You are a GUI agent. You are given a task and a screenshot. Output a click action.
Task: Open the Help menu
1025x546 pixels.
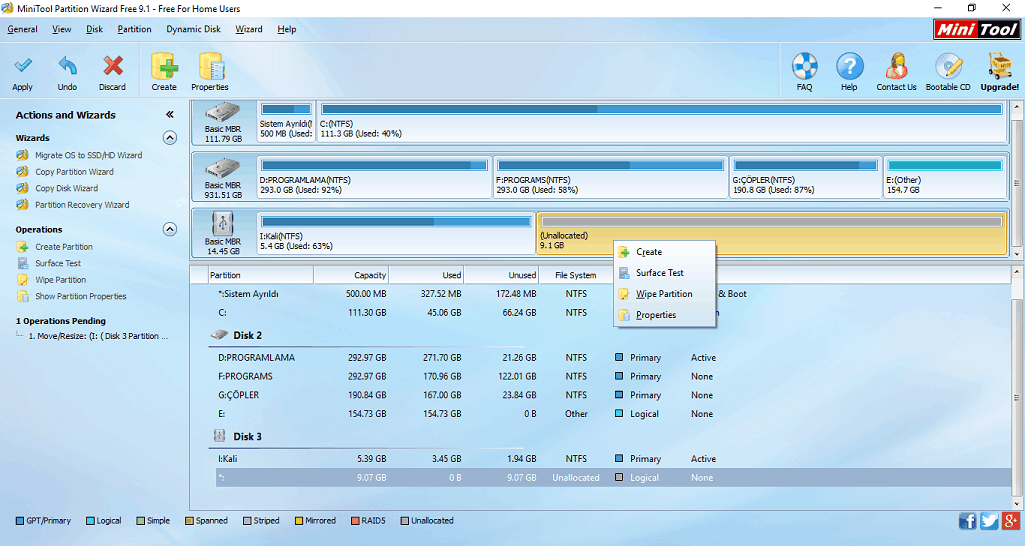[286, 29]
